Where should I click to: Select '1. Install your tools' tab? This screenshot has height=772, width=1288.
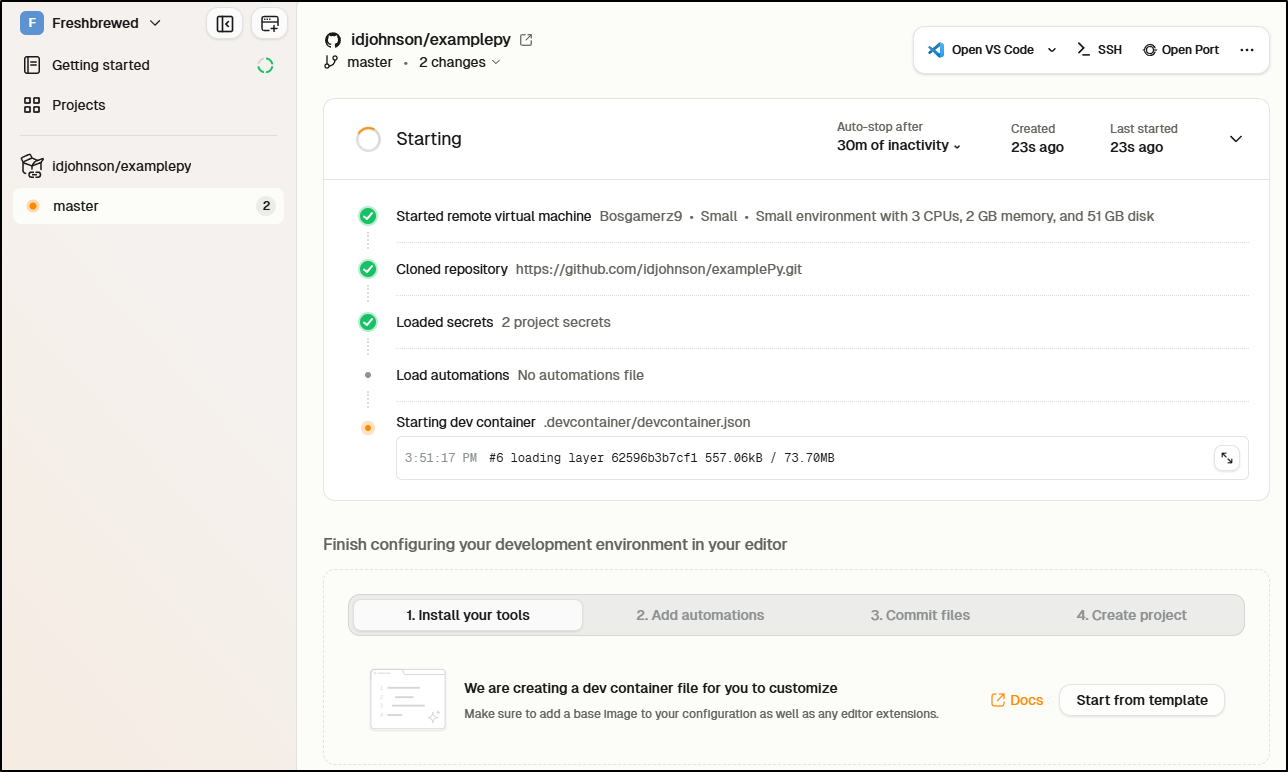click(x=468, y=615)
